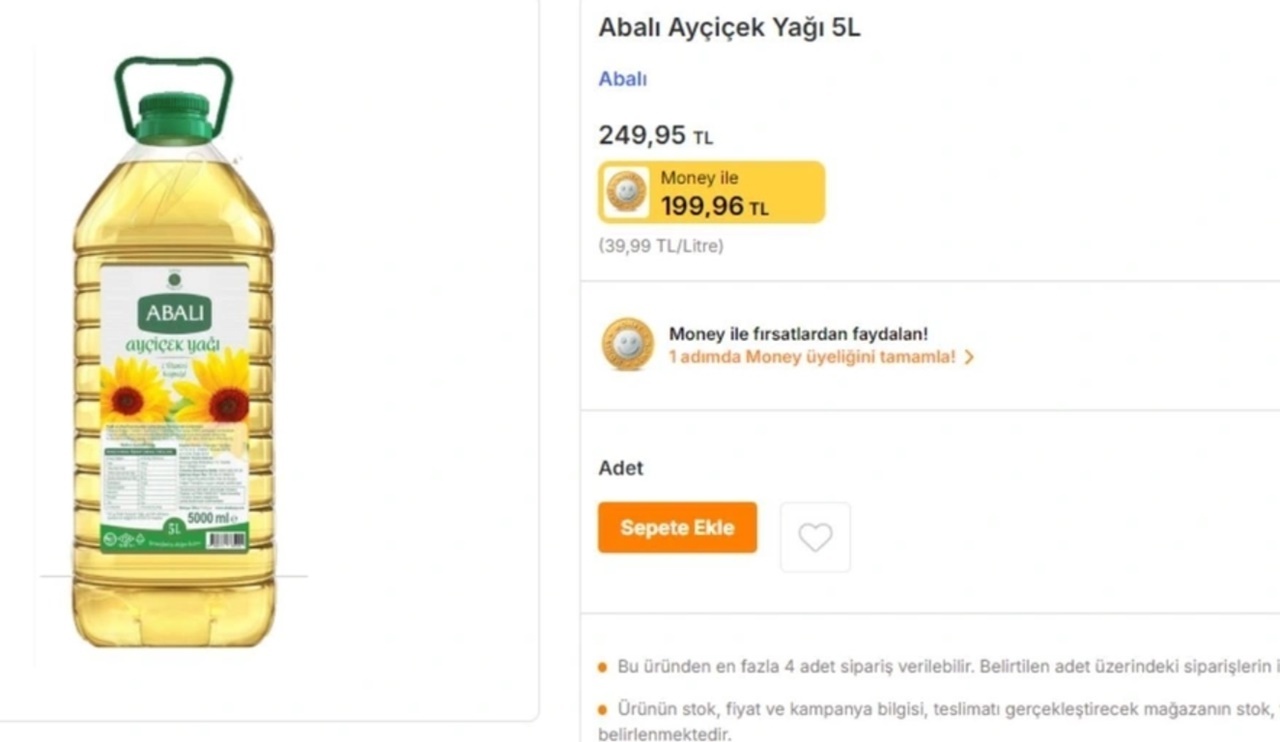Click the per-litre price '(39,99 TL/Litre)'
Image resolution: width=1280 pixels, height=742 pixels.
click(x=660, y=245)
